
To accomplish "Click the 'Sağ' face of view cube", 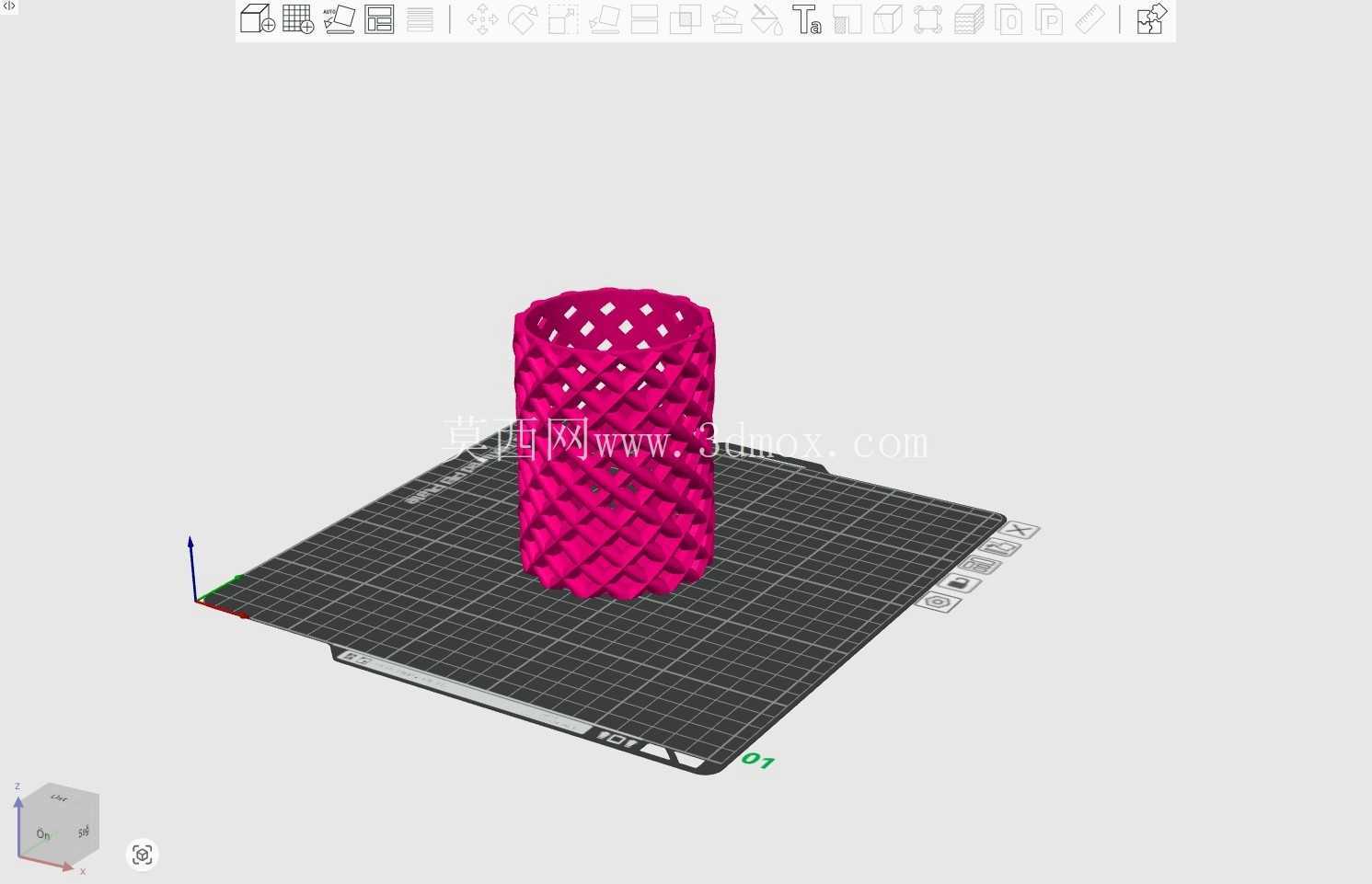I will (x=83, y=831).
